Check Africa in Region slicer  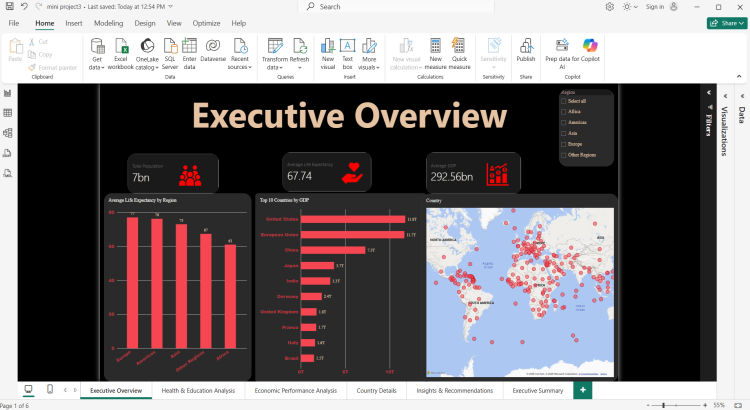click(x=563, y=112)
